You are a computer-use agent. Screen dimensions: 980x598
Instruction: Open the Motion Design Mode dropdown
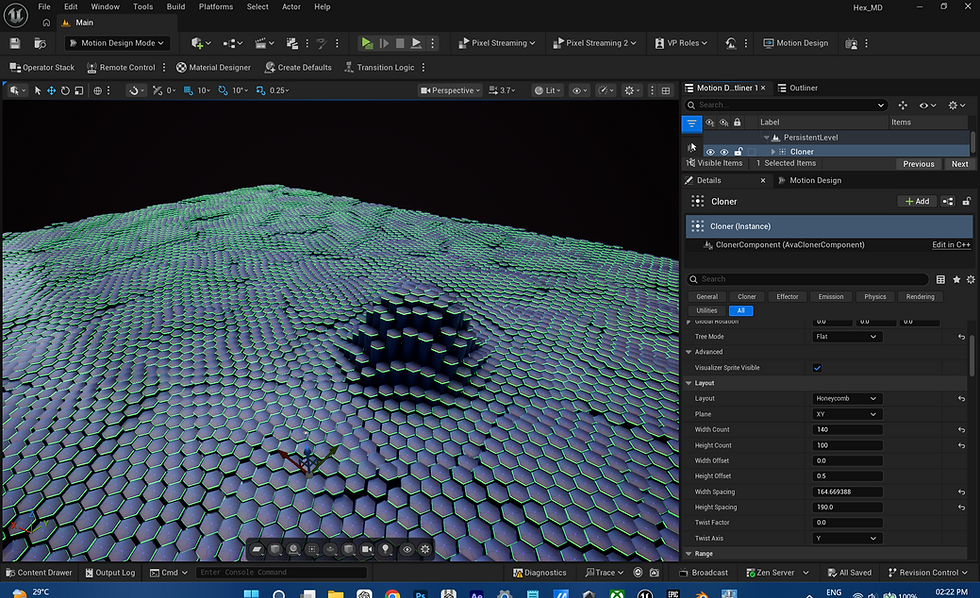click(x=117, y=43)
